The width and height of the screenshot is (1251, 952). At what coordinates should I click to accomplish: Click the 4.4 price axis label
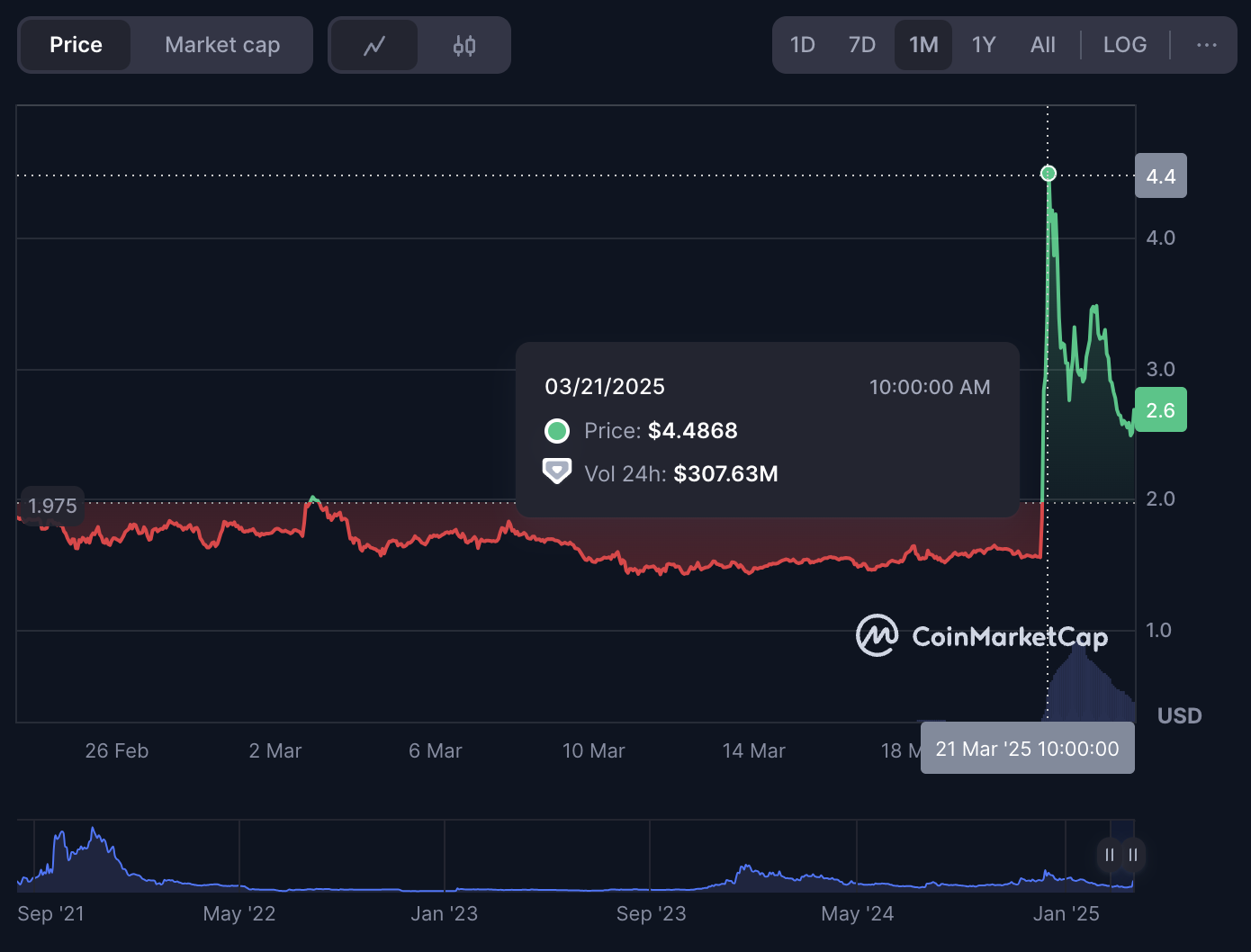point(1160,175)
